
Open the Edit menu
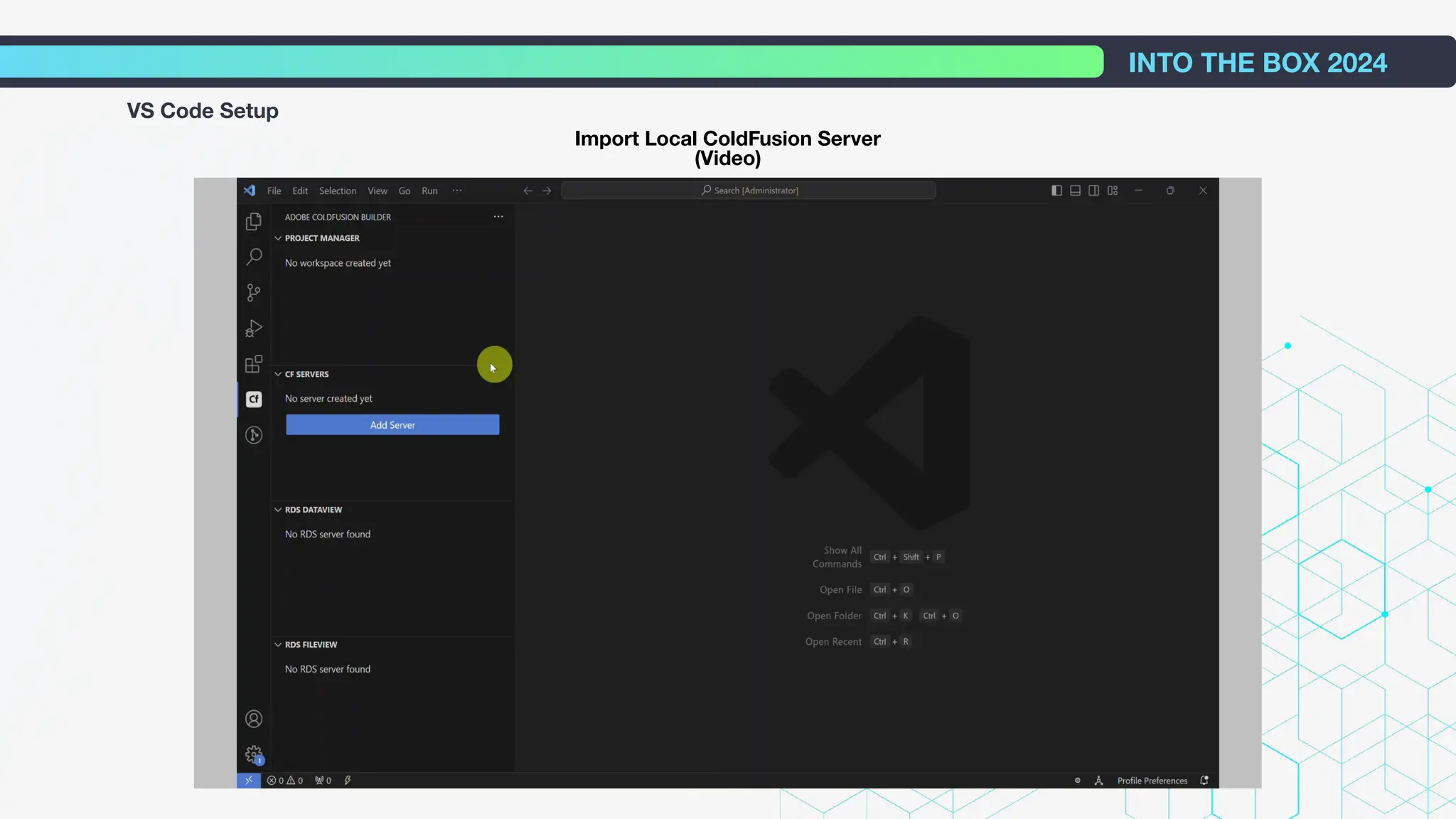(x=300, y=191)
